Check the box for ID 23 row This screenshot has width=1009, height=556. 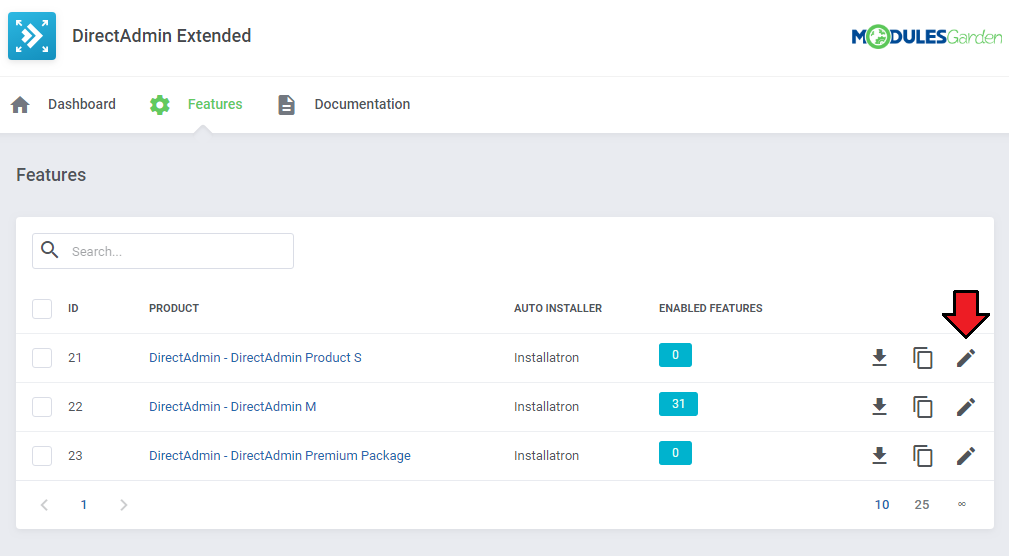coord(42,456)
